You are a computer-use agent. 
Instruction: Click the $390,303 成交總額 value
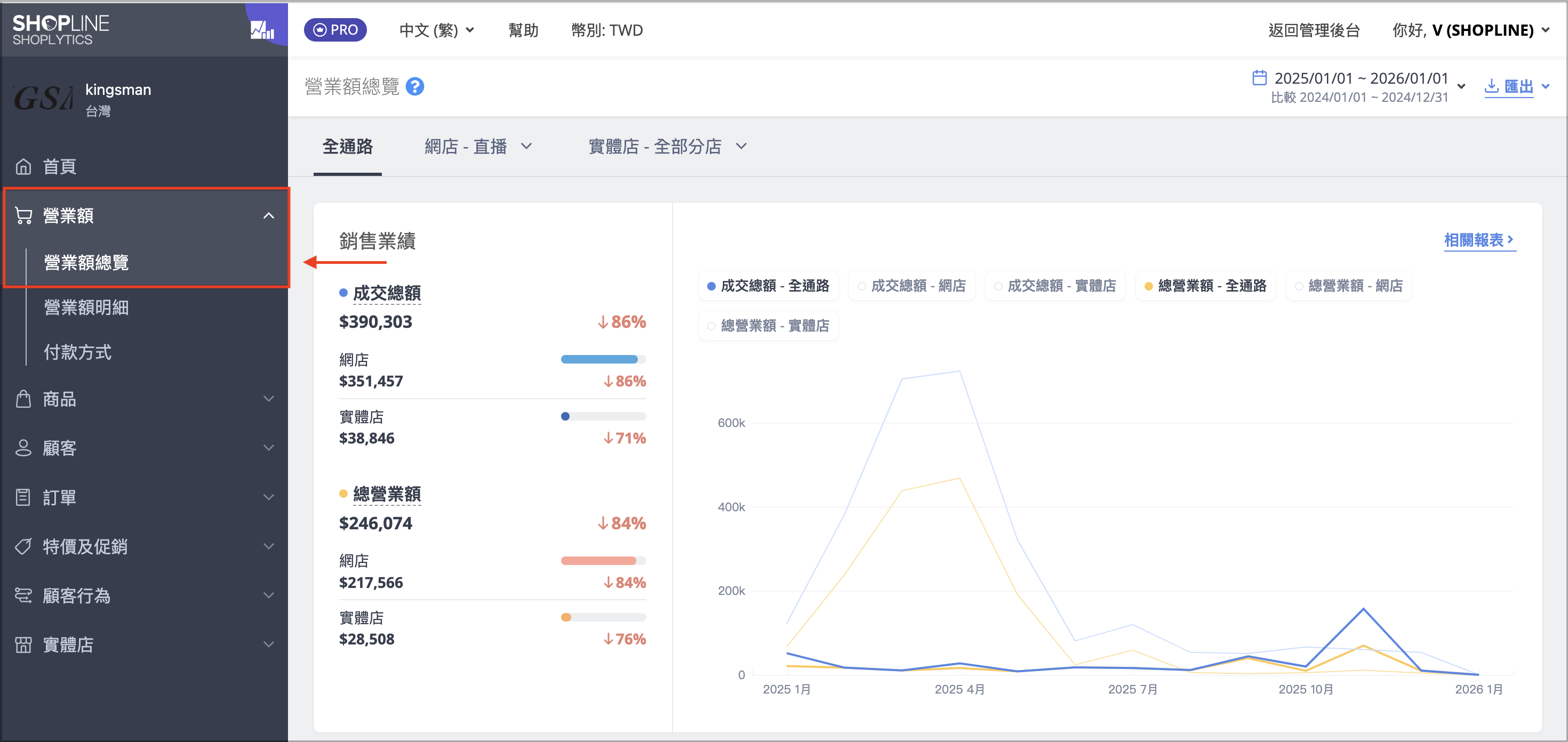(x=375, y=321)
